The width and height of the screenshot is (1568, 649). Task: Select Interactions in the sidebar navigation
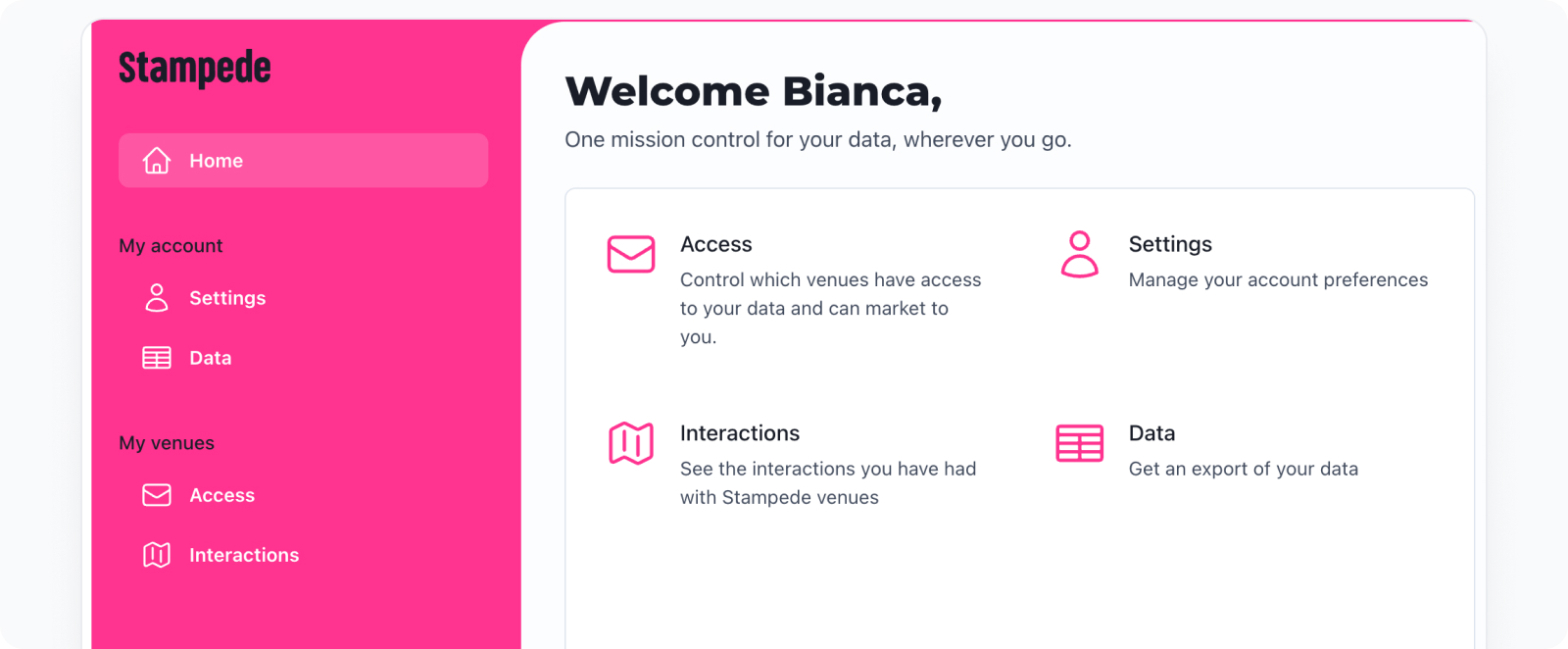click(244, 555)
